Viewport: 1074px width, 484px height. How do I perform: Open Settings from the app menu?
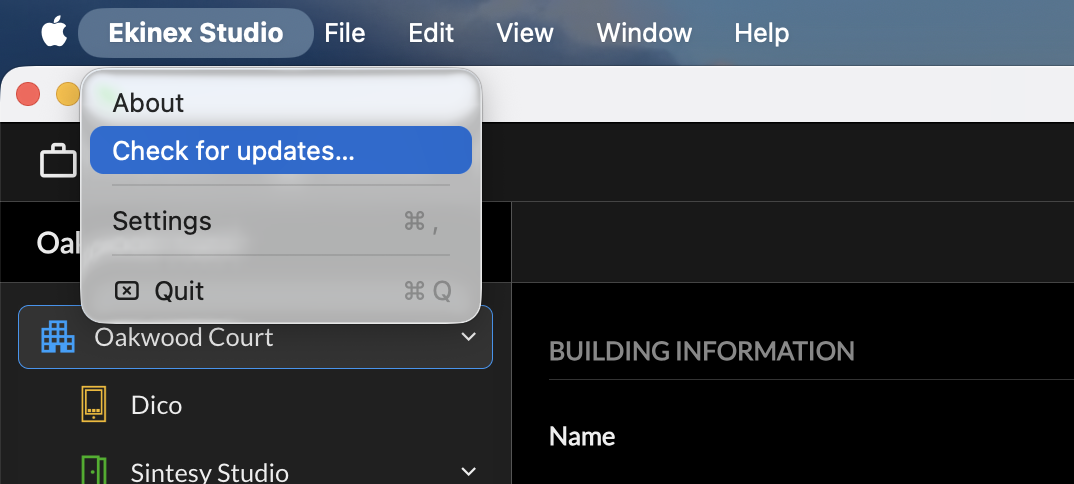[281, 221]
